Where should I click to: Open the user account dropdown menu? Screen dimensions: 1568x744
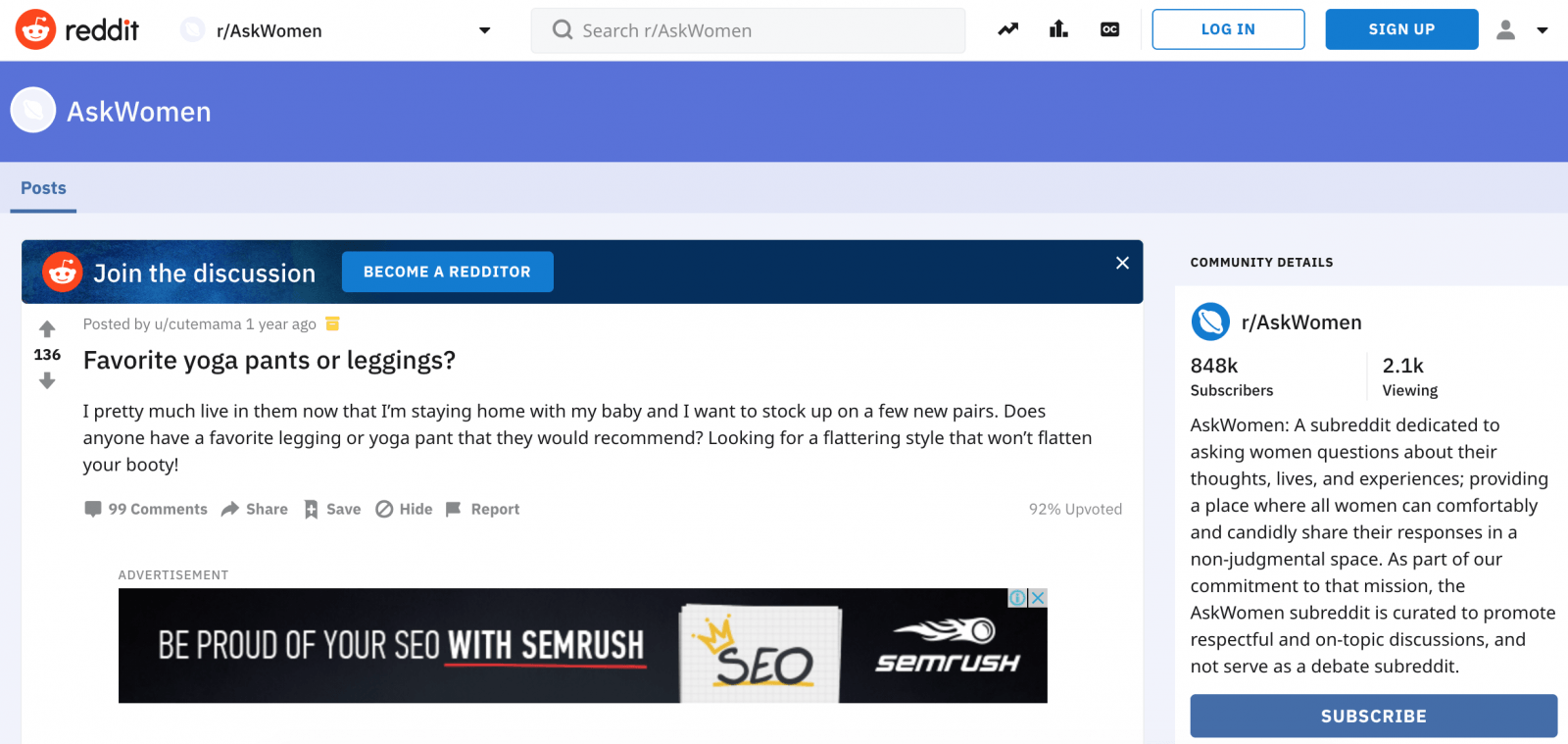click(x=1522, y=30)
